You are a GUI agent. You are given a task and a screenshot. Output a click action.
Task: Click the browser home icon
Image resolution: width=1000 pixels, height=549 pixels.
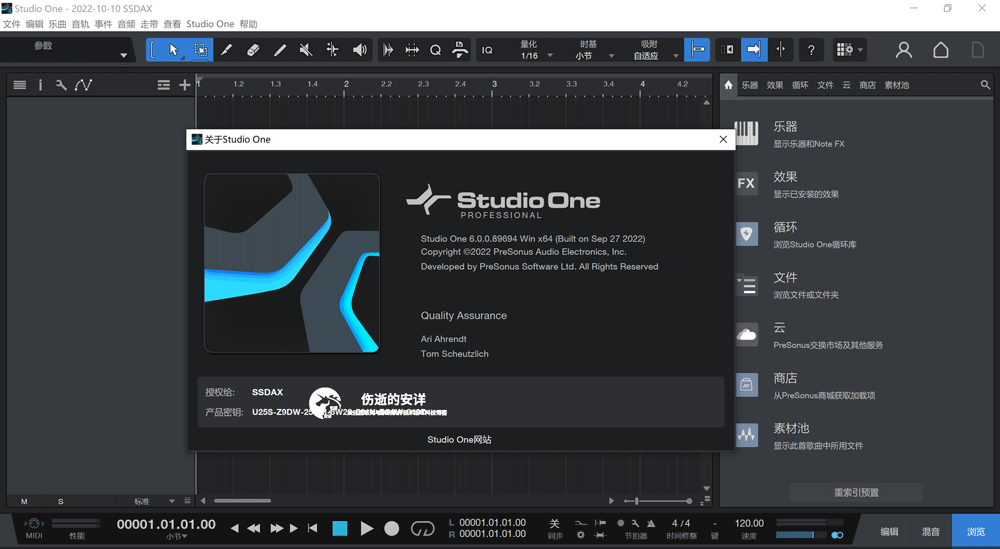click(728, 85)
